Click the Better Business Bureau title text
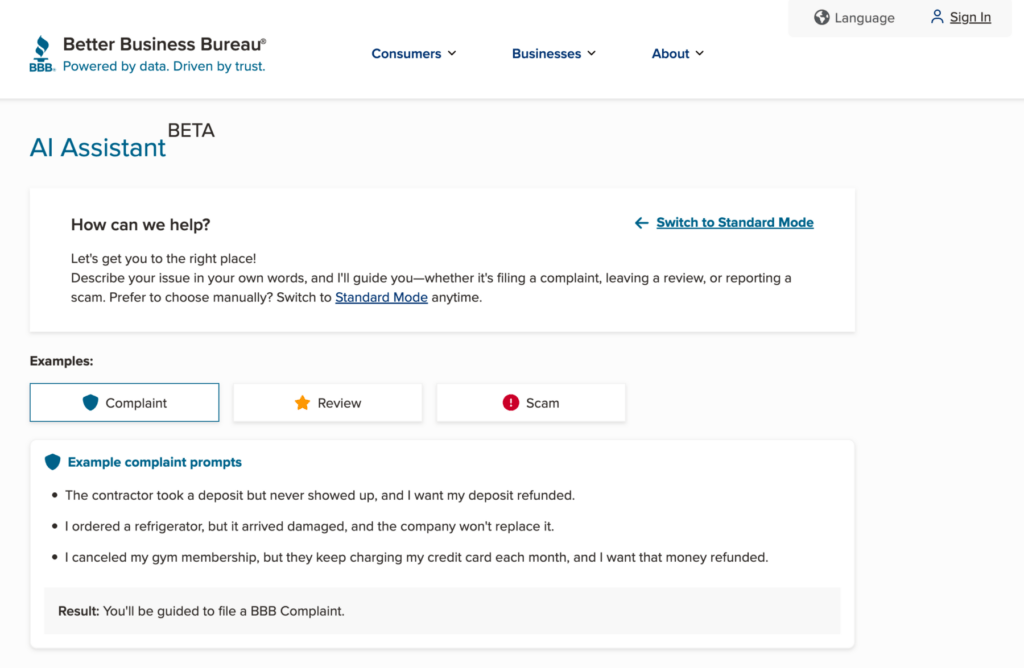 point(164,44)
